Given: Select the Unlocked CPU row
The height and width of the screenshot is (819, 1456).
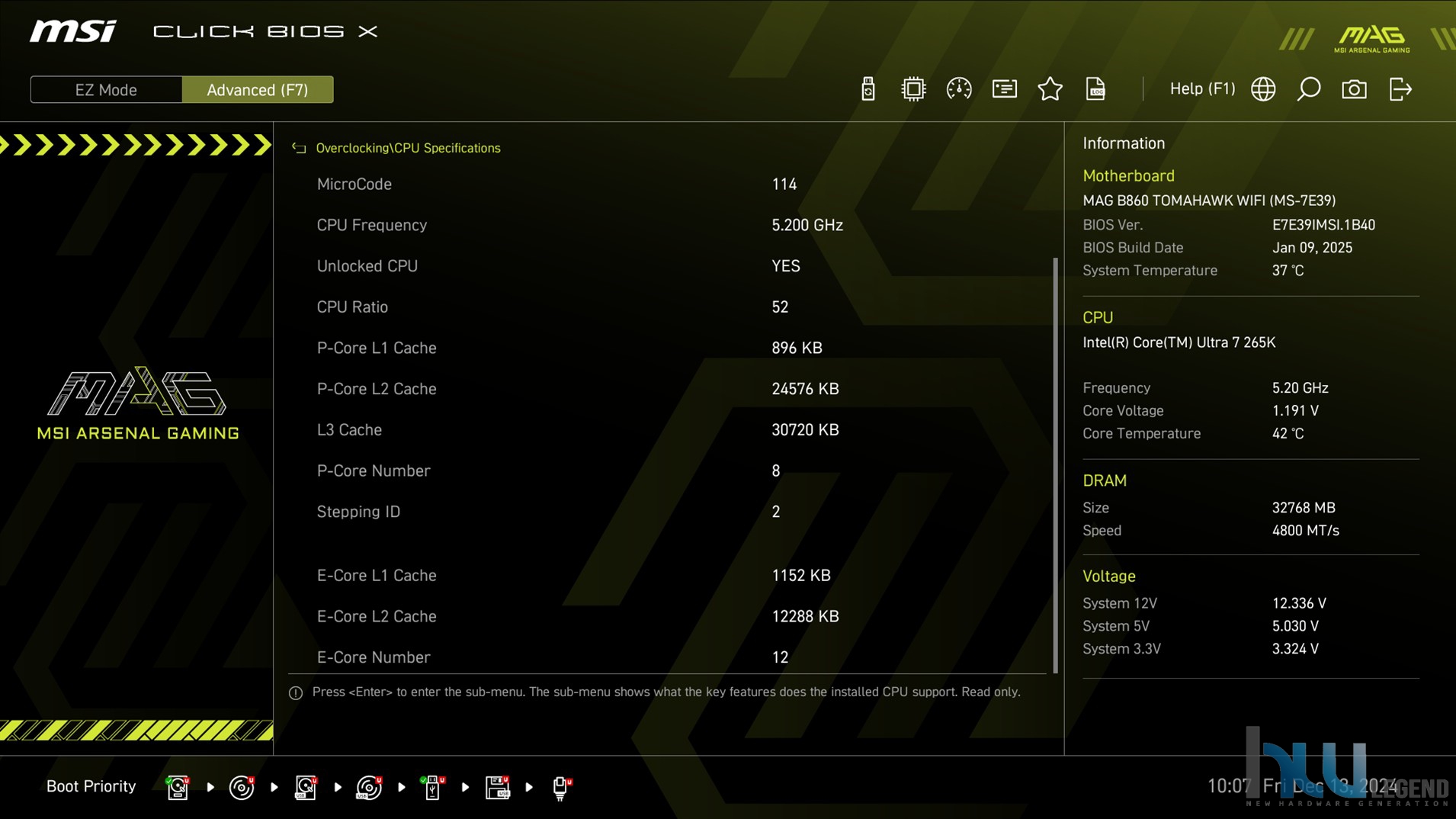Looking at the screenshot, I should pyautogui.click(x=669, y=266).
